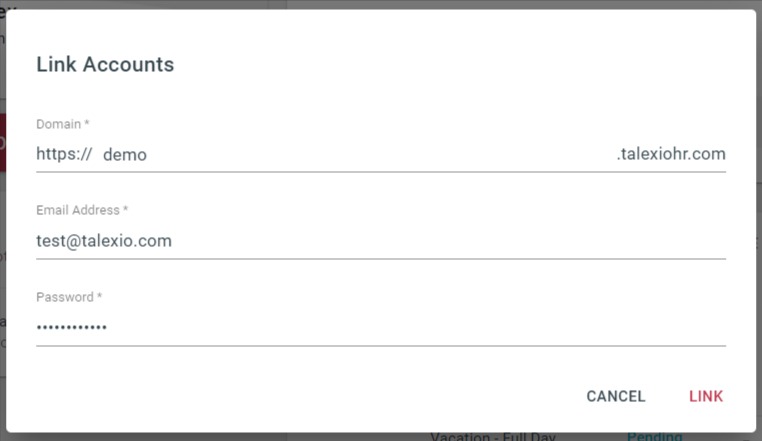Image resolution: width=762 pixels, height=441 pixels.
Task: Click the "test@talexio.com" email text
Action: coord(104,241)
